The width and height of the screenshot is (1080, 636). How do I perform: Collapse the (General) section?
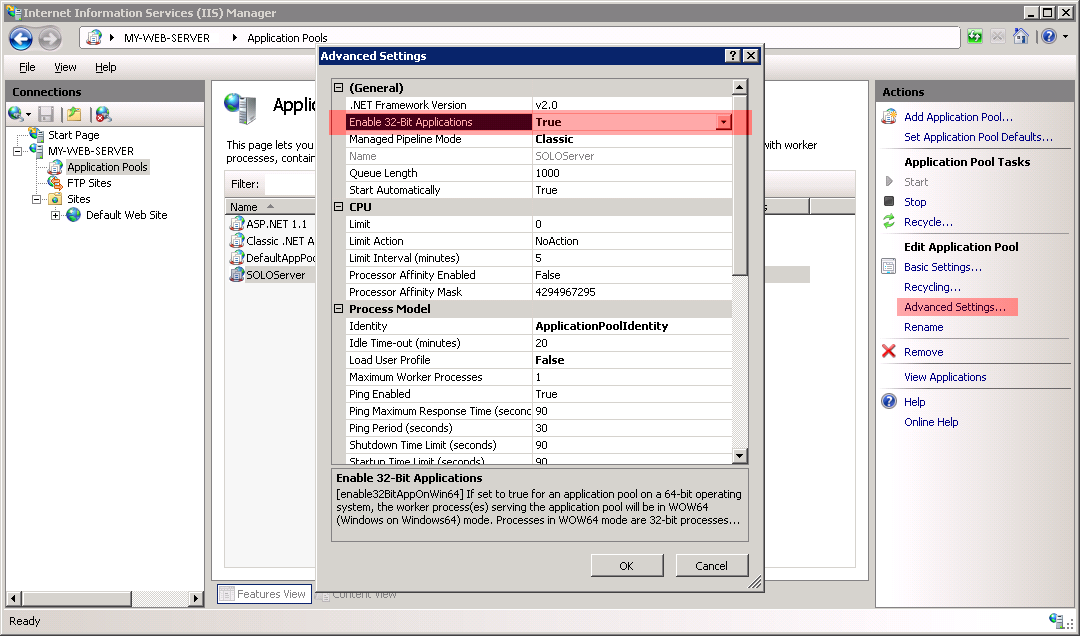tap(338, 88)
